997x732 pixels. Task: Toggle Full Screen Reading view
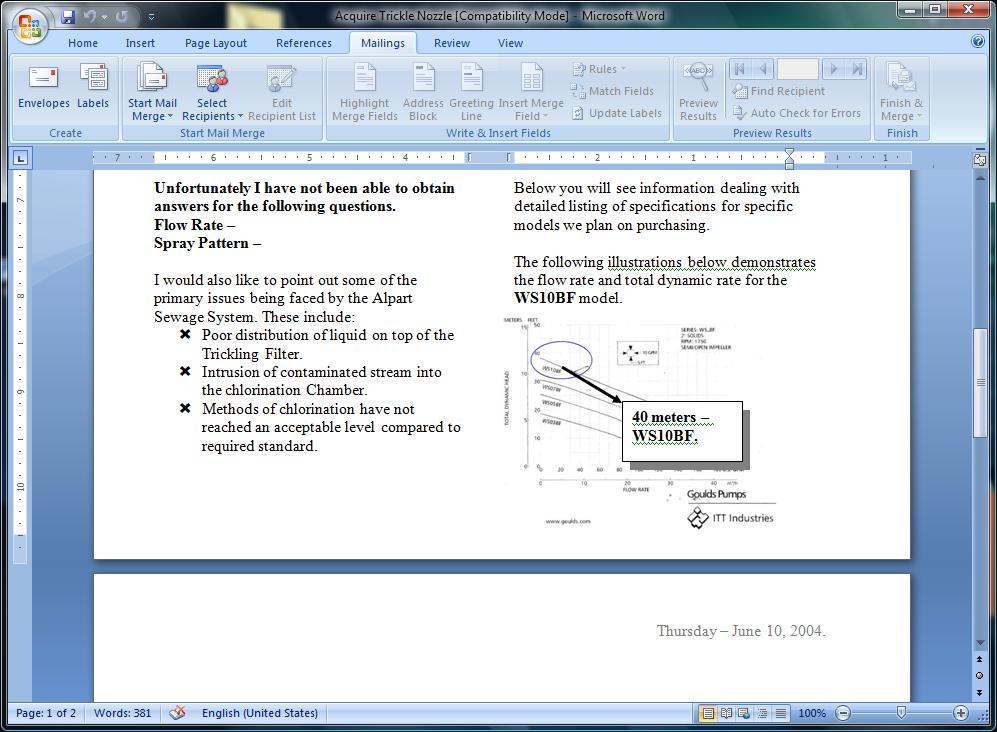coord(726,713)
